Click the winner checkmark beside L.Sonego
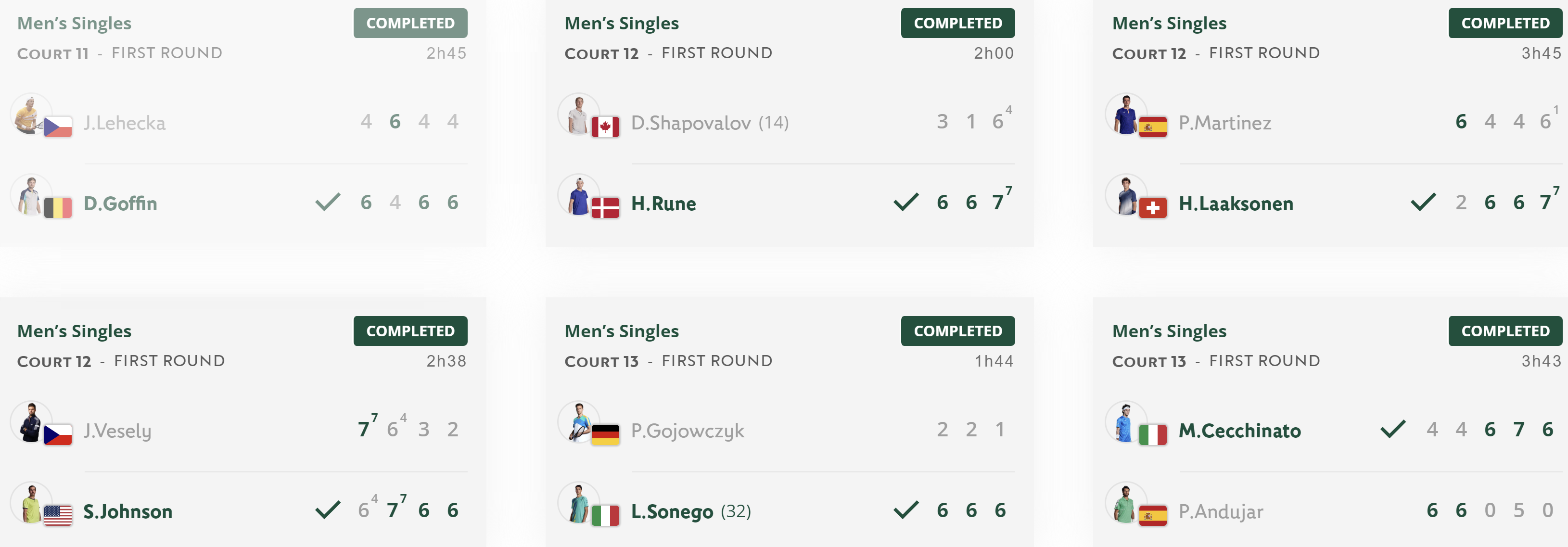 (x=906, y=510)
